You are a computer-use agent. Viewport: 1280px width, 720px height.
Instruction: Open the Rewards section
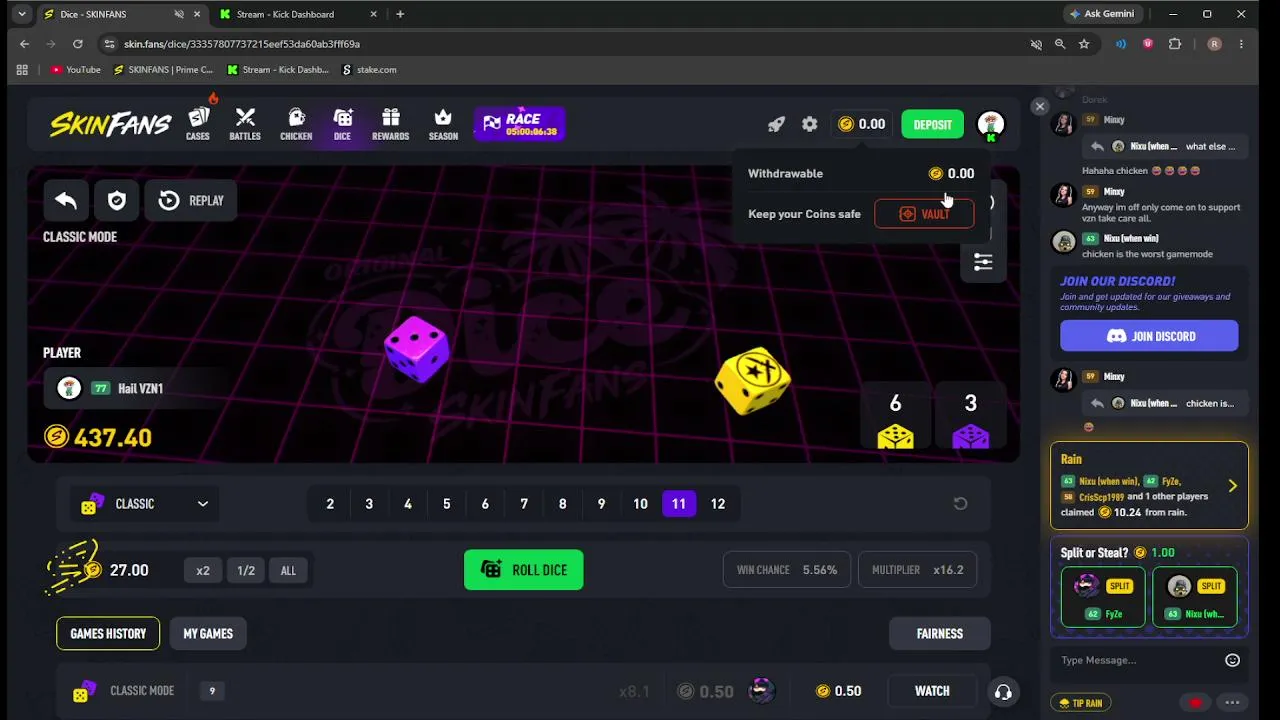pyautogui.click(x=391, y=124)
